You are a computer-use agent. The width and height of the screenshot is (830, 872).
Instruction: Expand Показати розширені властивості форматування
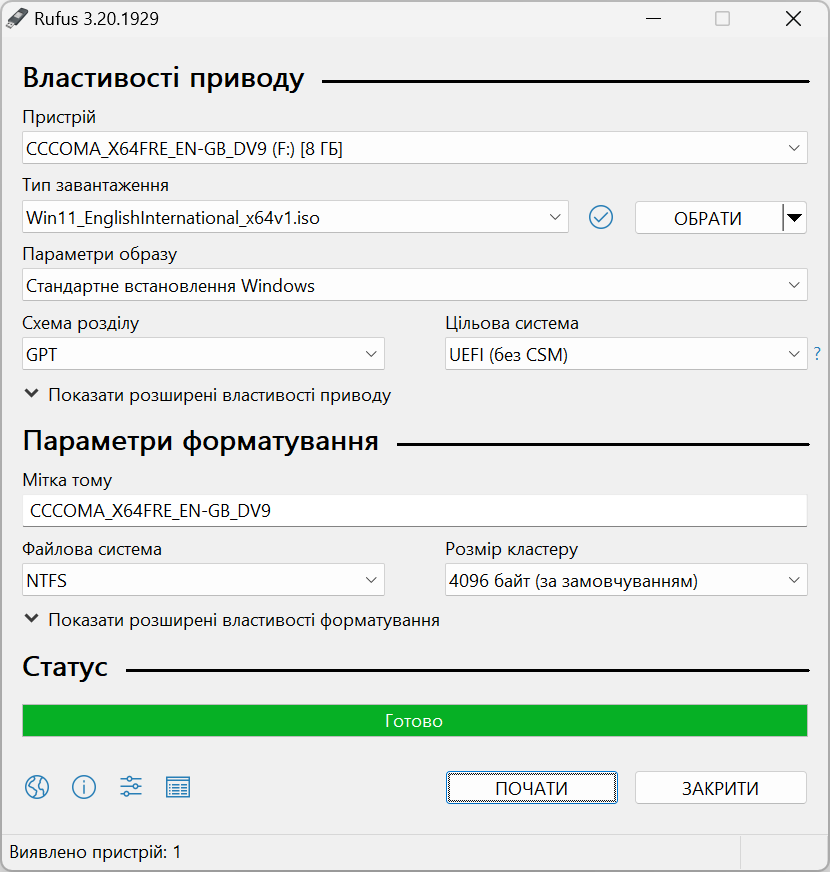click(x=233, y=620)
